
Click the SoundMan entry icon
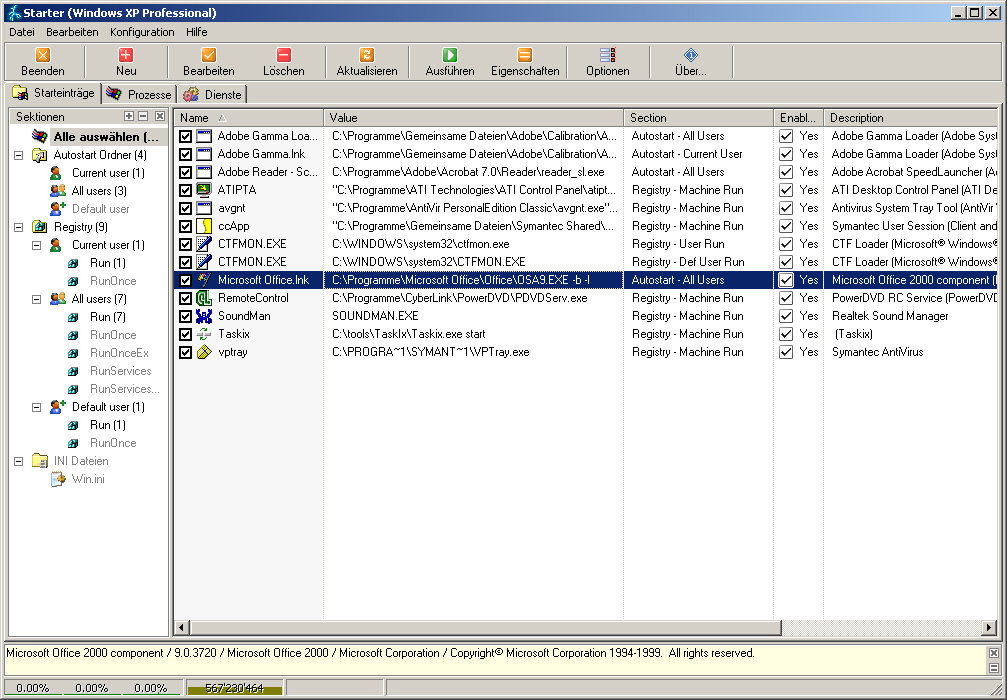[204, 316]
